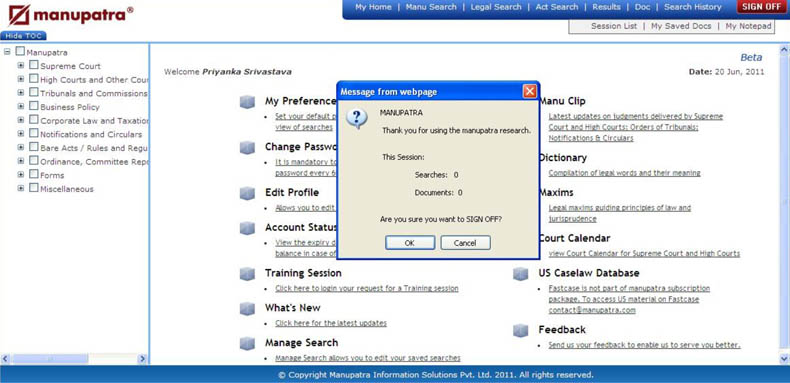Viewport: 790px width, 383px height.
Task: Open the Court Calendar link
Action: coord(644,253)
